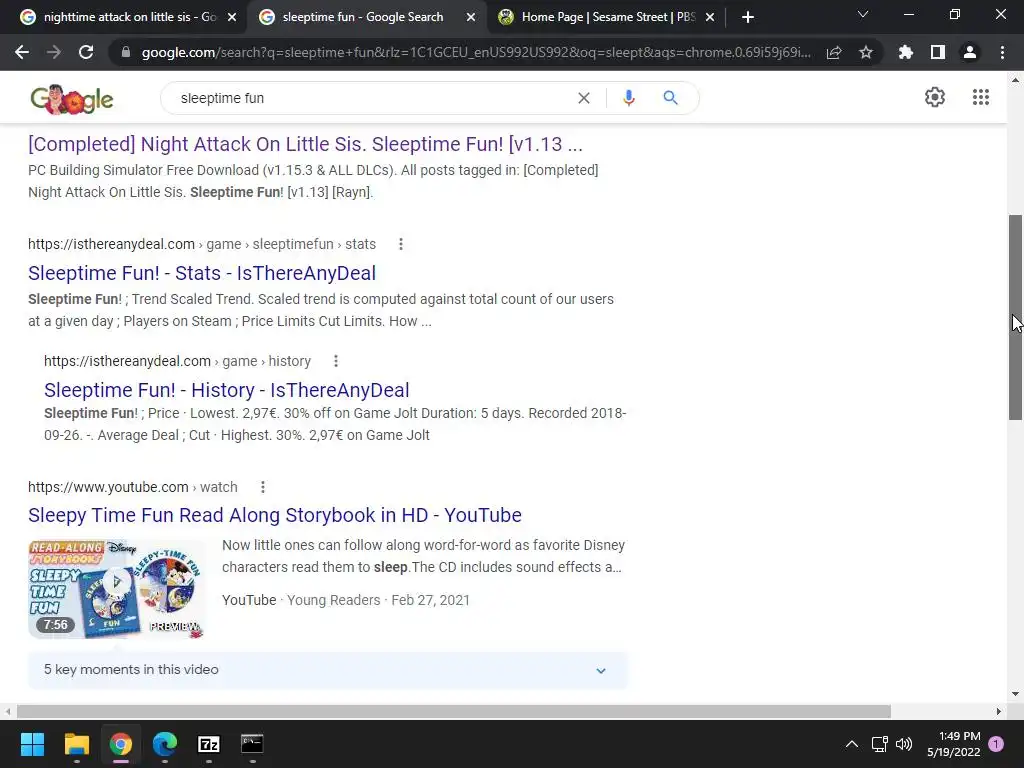This screenshot has width=1024, height=768.
Task: Close the nighttime attack tab
Action: [x=232, y=18]
